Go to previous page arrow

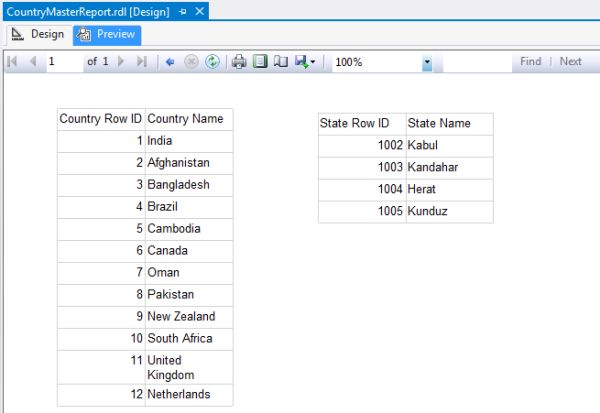[x=33, y=61]
